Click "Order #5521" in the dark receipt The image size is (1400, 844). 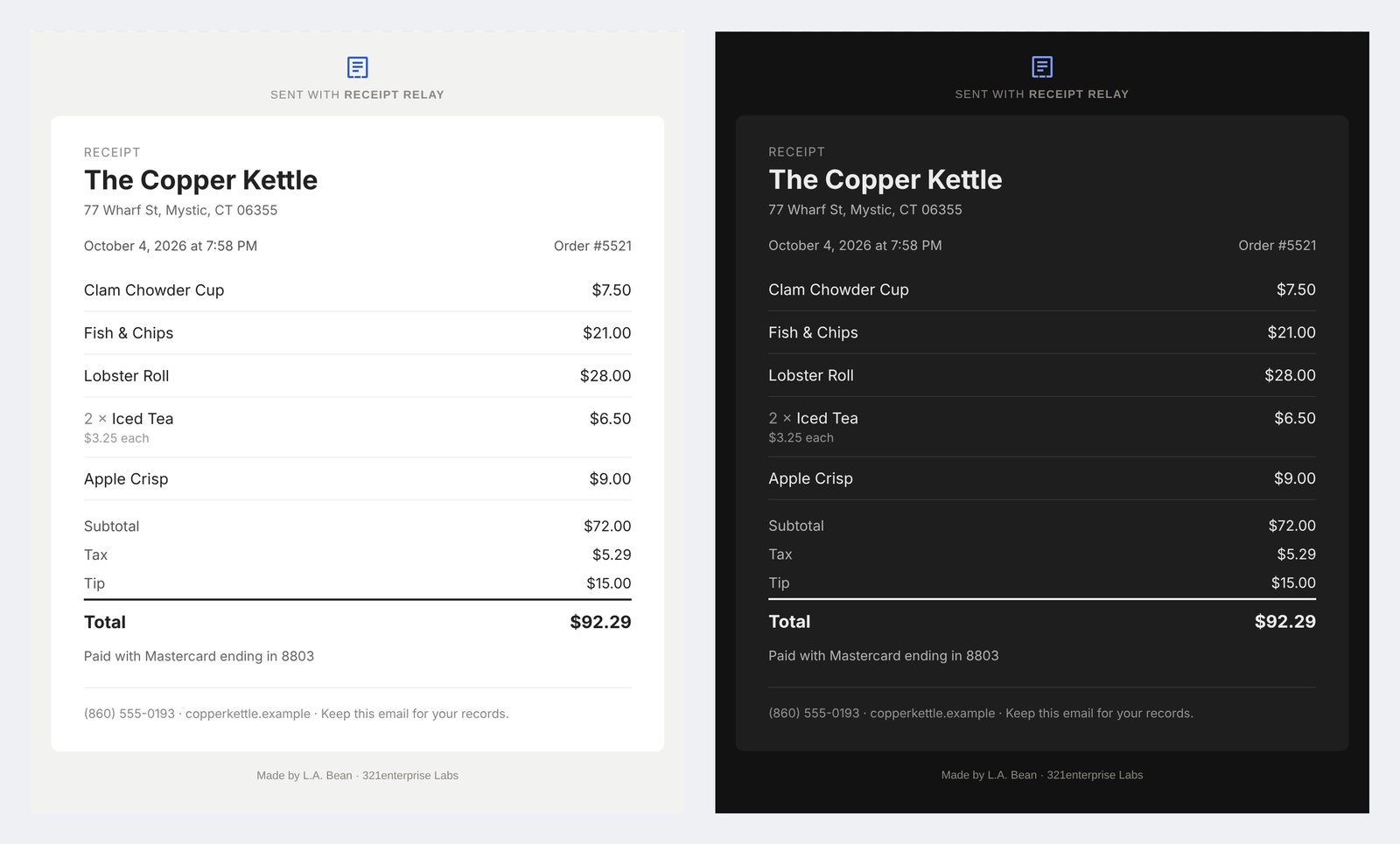[1277, 245]
